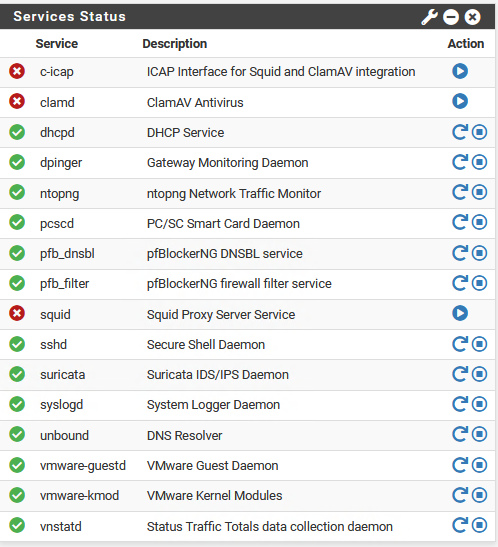Screen dimensions: 498x547
Task: Restart the pcscd smart card daemon
Action: 460,222
